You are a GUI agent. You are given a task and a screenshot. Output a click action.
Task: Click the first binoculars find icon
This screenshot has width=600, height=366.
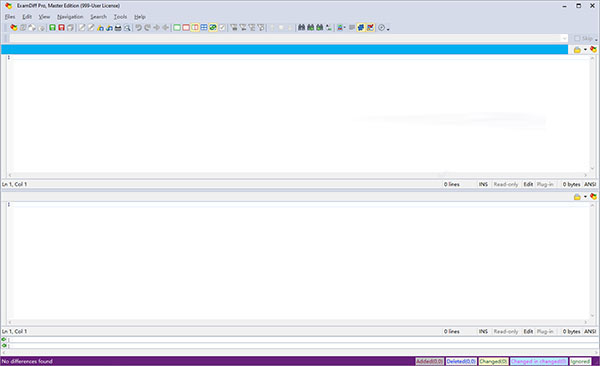302,28
